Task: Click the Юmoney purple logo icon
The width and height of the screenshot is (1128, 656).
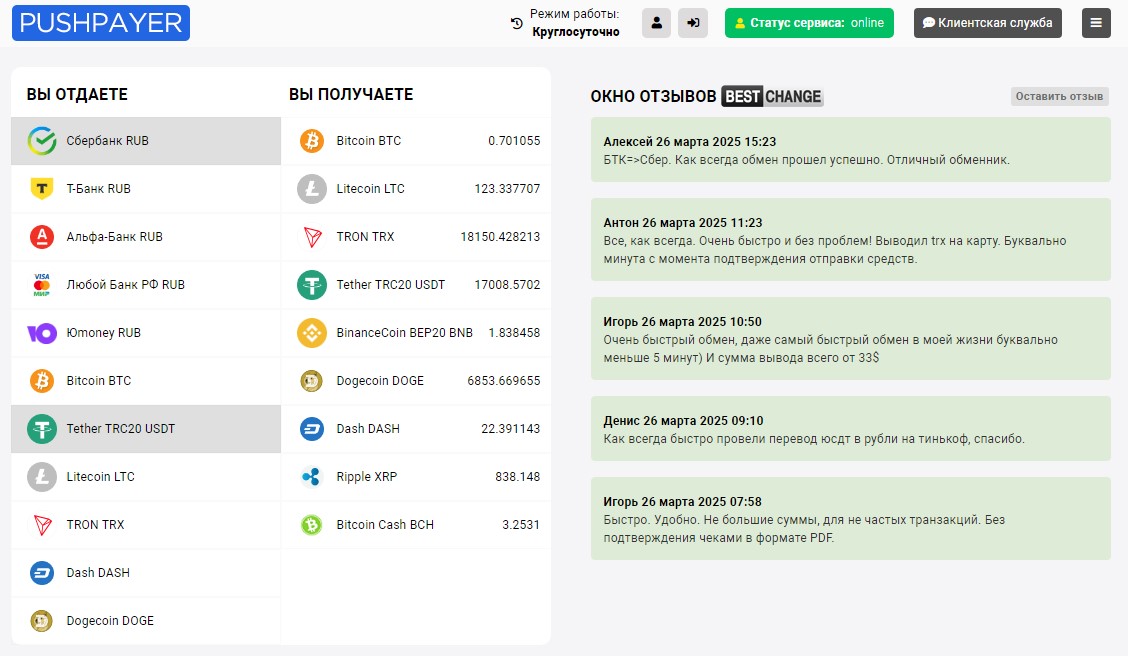Action: (x=42, y=333)
